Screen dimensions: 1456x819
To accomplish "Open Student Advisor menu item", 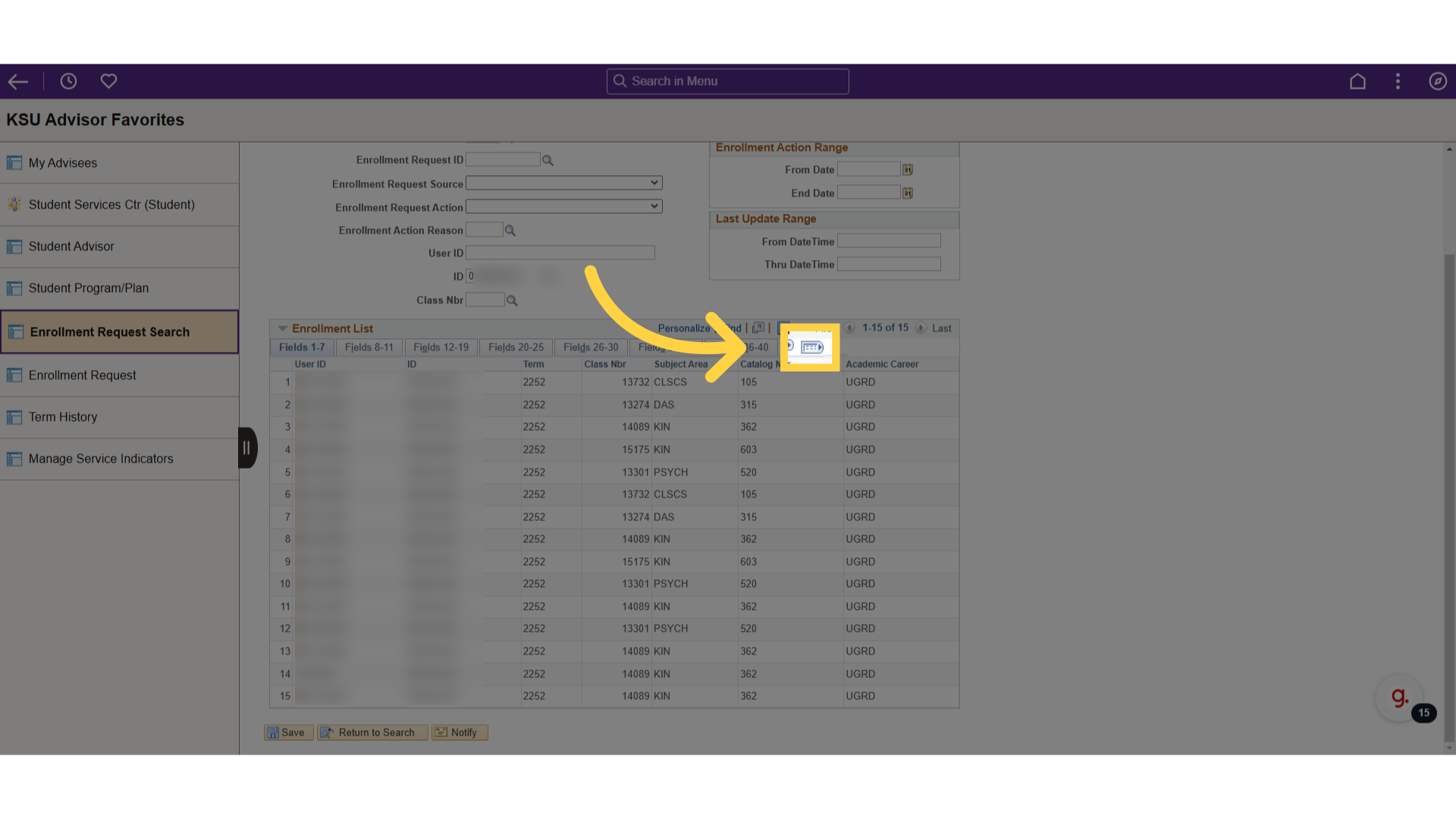I will (120, 246).
